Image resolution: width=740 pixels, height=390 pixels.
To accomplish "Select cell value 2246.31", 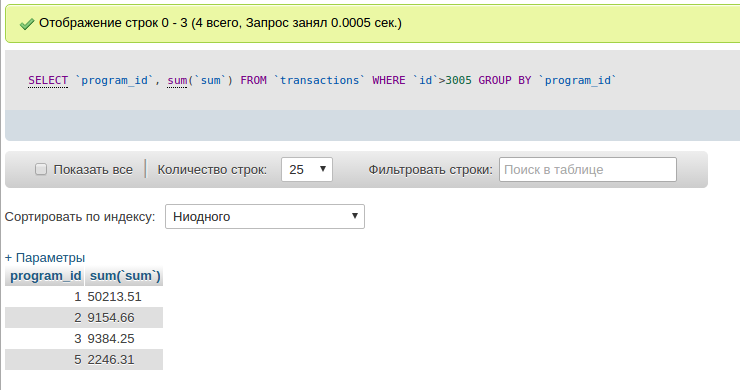I will point(111,360).
